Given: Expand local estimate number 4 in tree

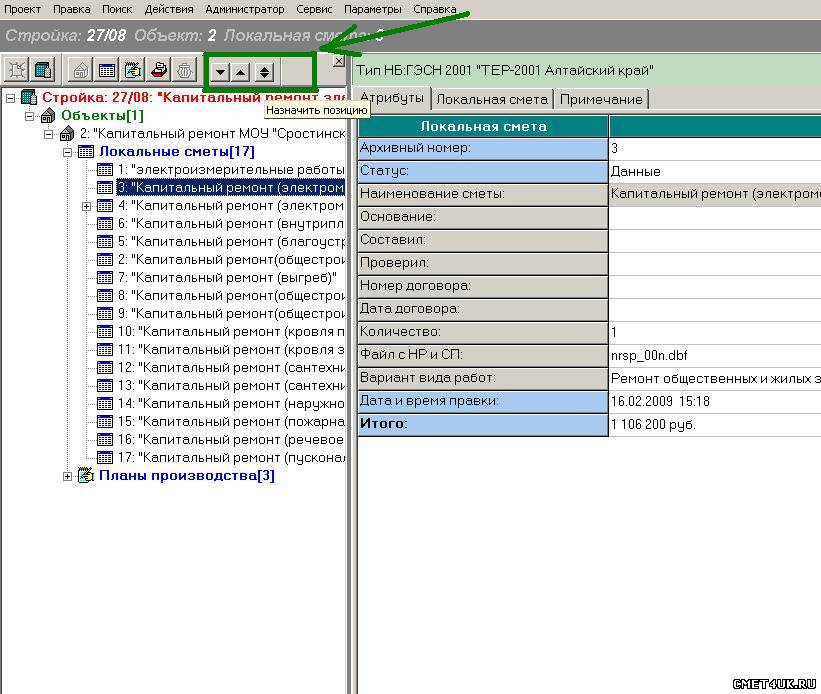Looking at the screenshot, I should pos(87,206).
